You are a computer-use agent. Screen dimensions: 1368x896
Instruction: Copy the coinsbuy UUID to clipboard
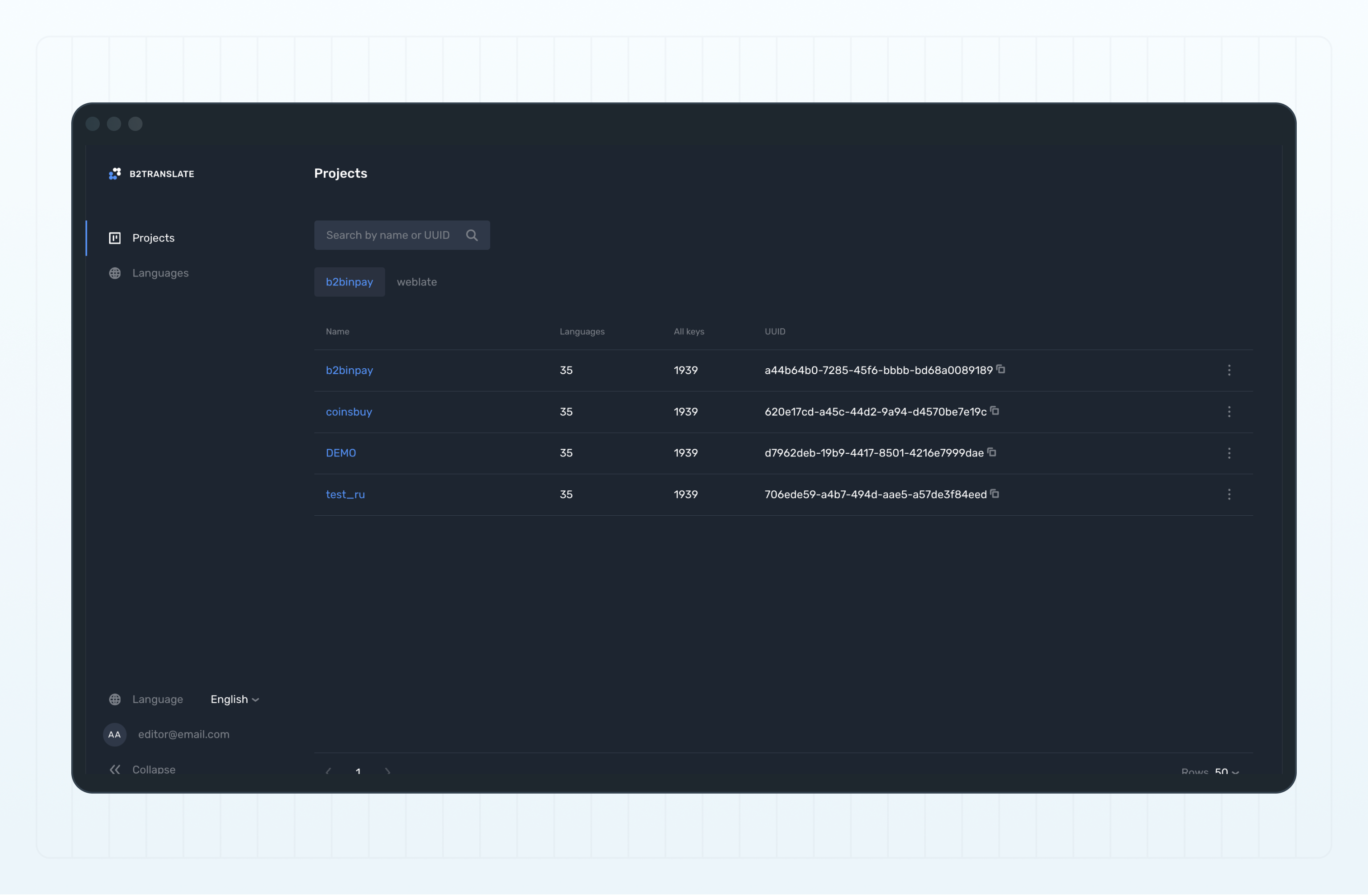pyautogui.click(x=994, y=410)
